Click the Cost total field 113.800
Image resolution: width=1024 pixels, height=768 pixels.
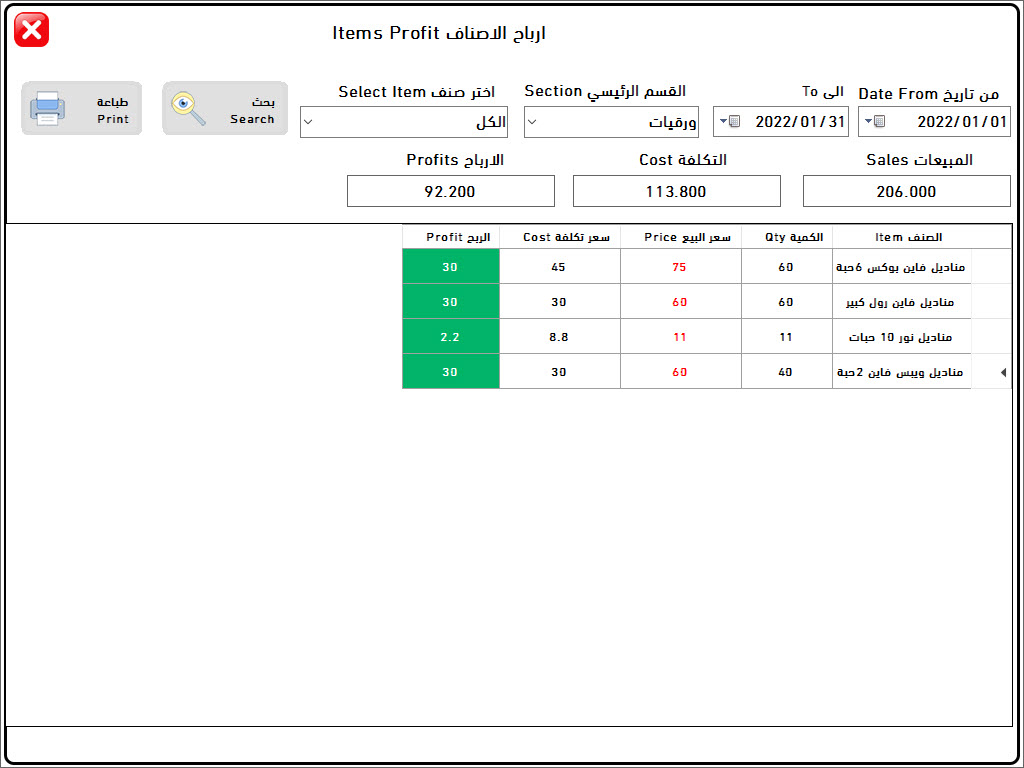coord(677,191)
